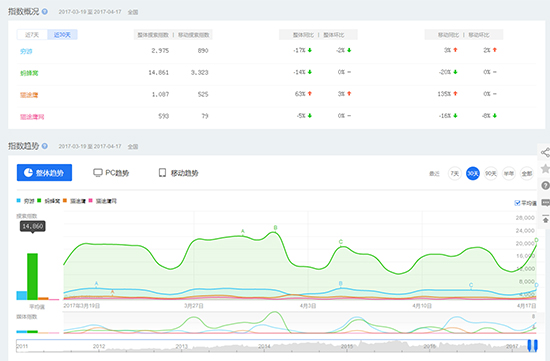Click the green average bar in bar chart

click(32, 276)
